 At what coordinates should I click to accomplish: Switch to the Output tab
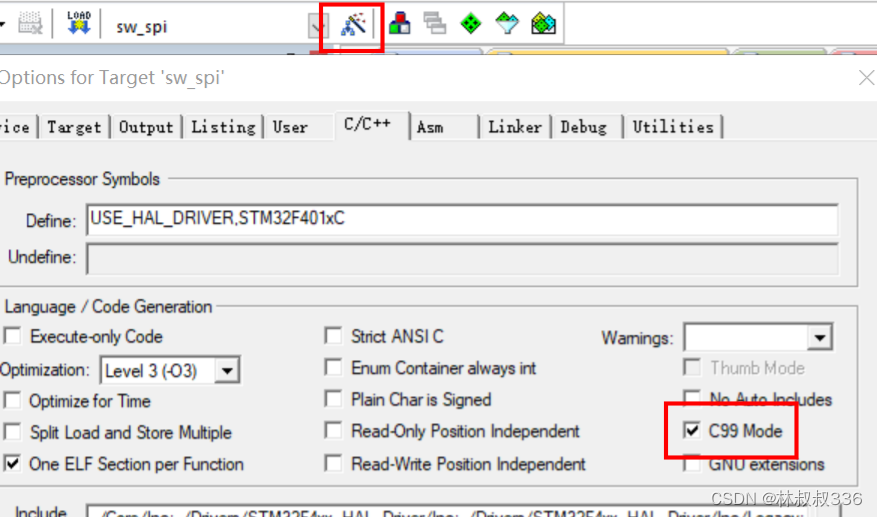[x=146, y=127]
